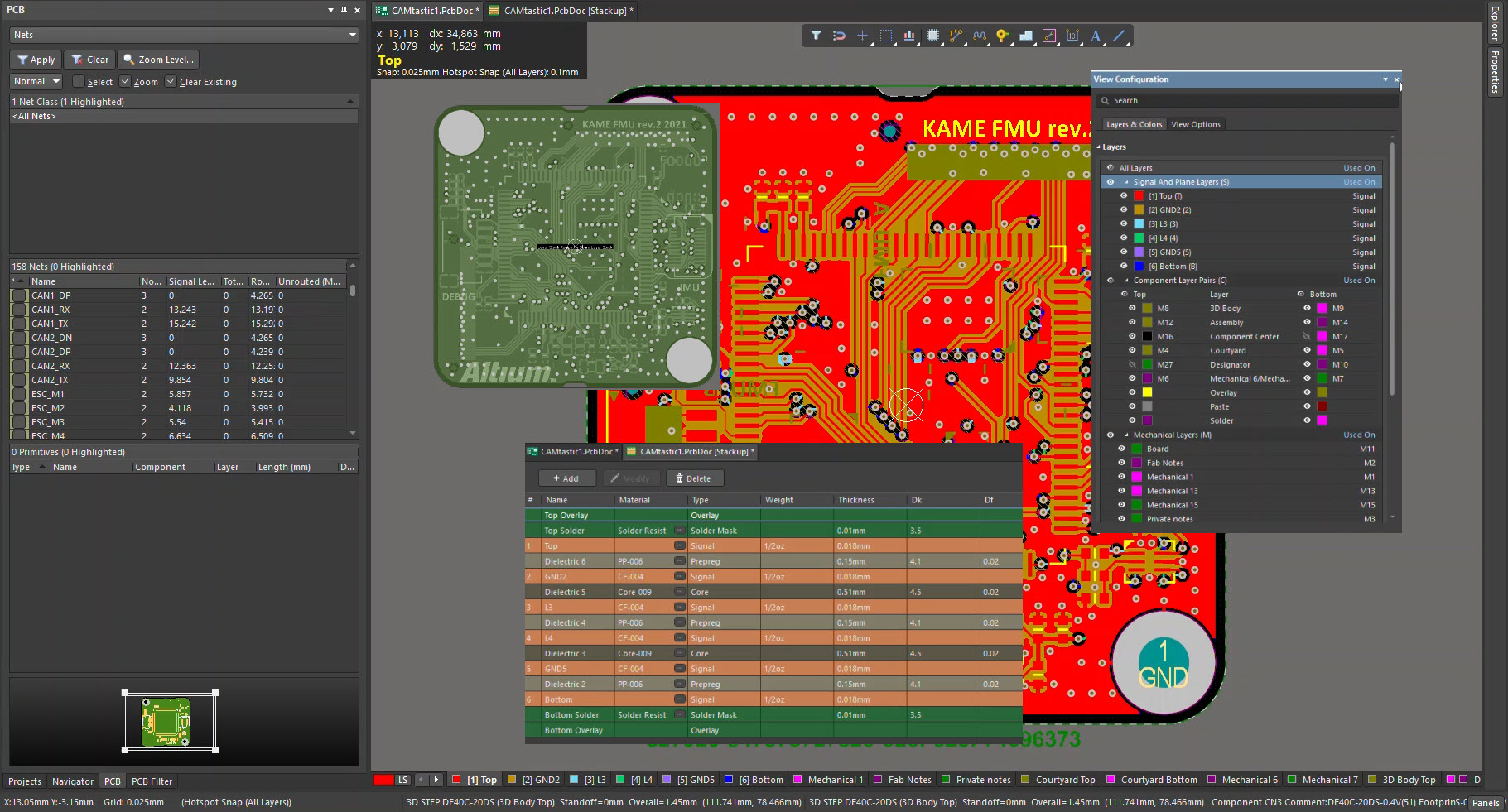Open the PCB panel options dropdown arrow

tap(330, 10)
